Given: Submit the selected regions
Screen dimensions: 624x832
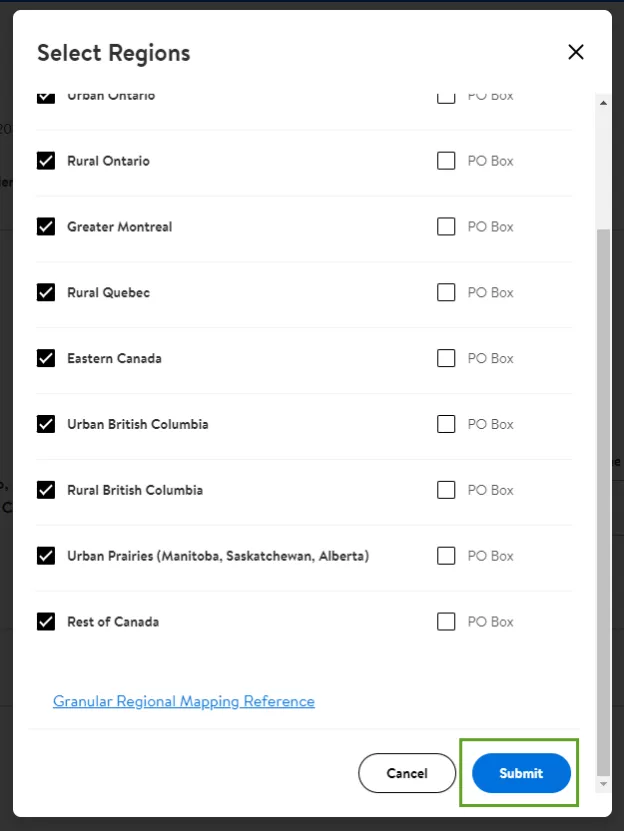Looking at the screenshot, I should point(521,773).
